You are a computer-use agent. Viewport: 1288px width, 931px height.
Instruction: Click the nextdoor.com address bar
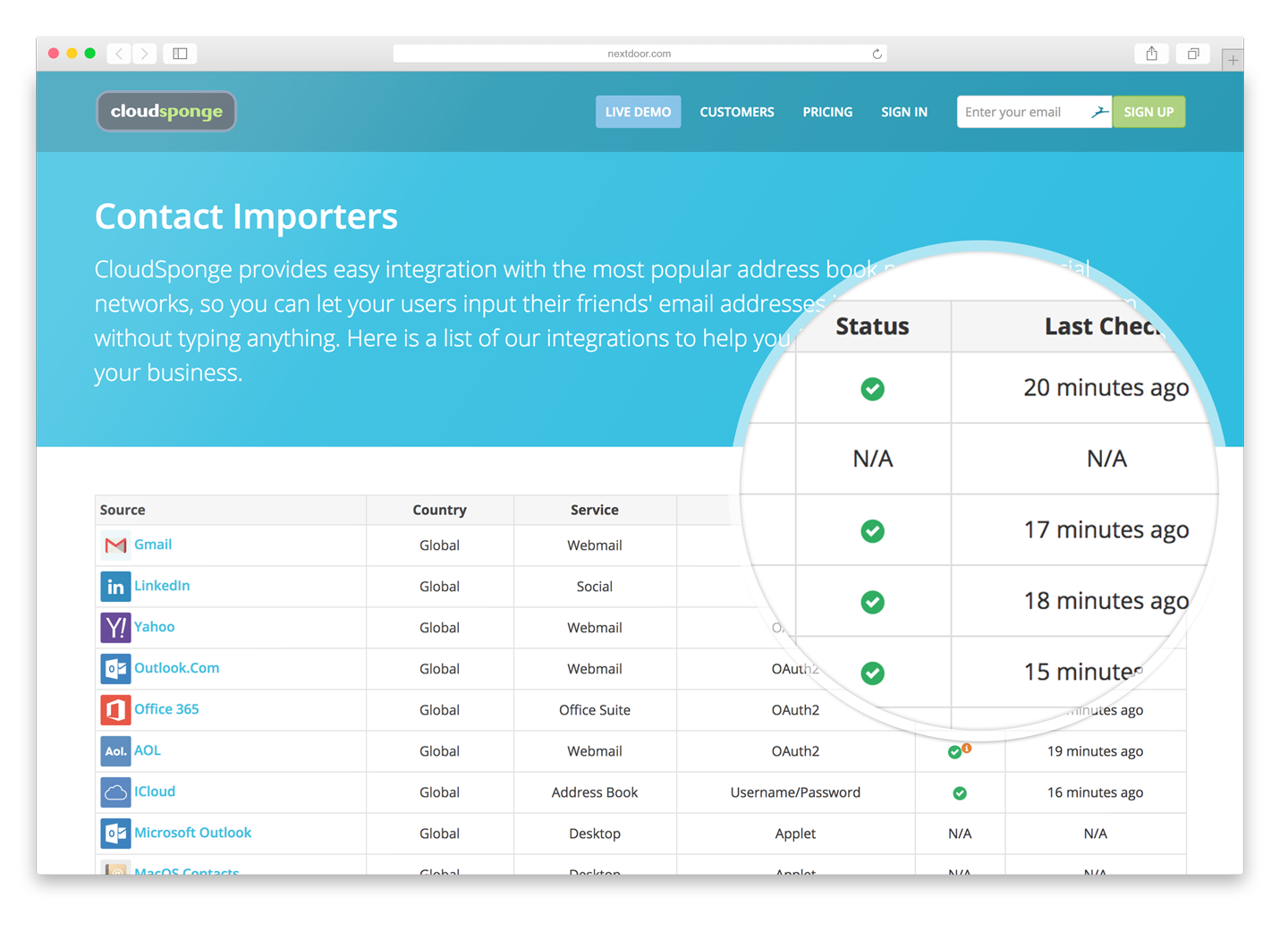pos(640,54)
